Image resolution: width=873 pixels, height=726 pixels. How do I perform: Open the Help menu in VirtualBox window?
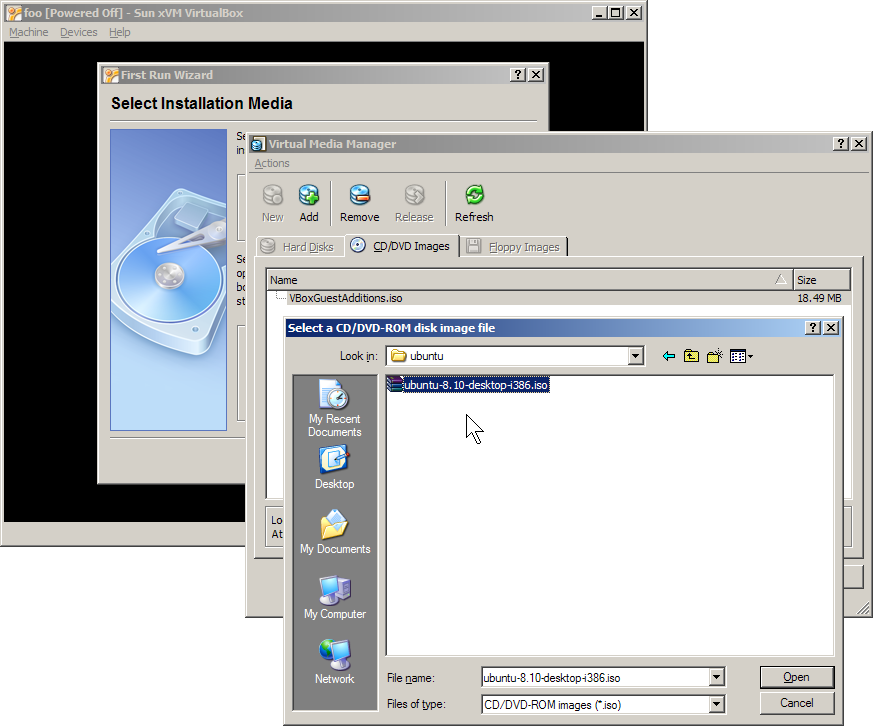(x=120, y=32)
